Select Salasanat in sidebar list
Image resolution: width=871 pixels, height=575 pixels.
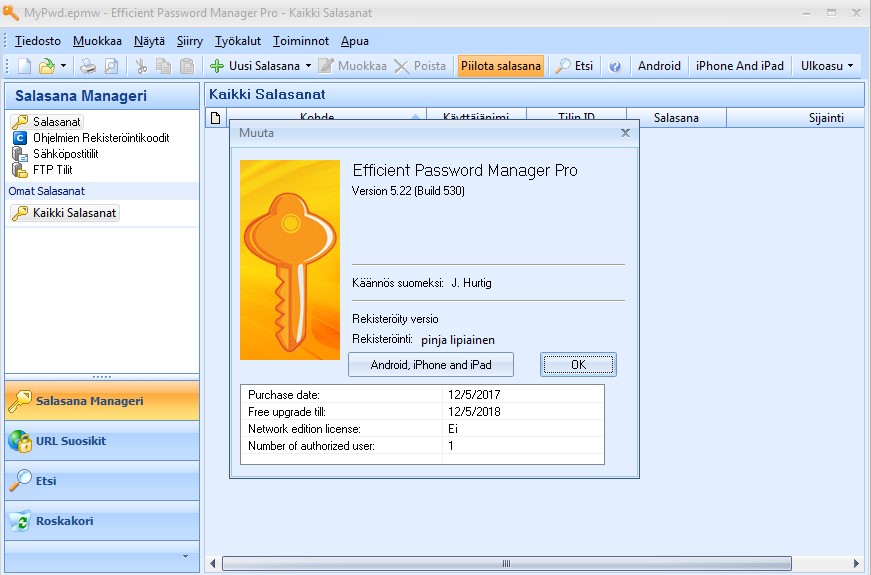47,122
